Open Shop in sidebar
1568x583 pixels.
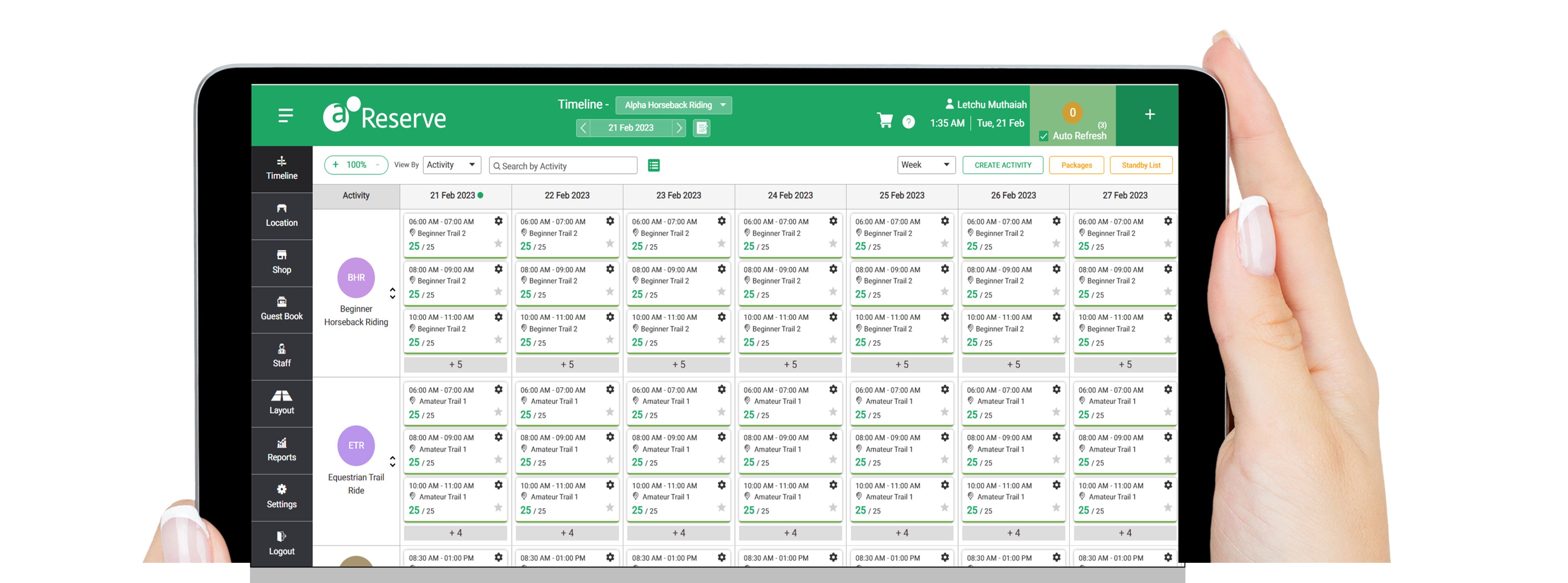[x=282, y=263]
